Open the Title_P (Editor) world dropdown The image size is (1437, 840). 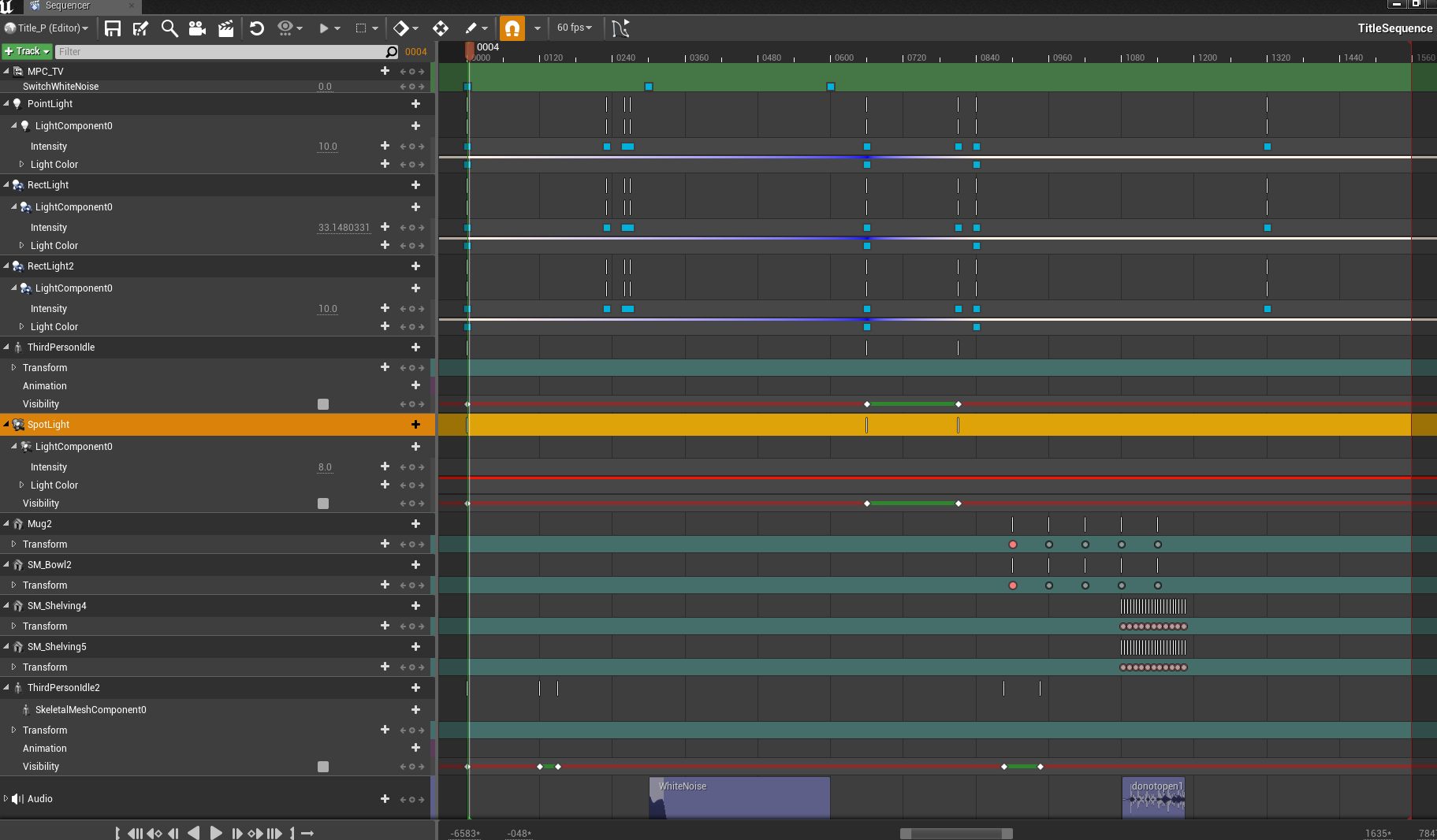pos(47,28)
